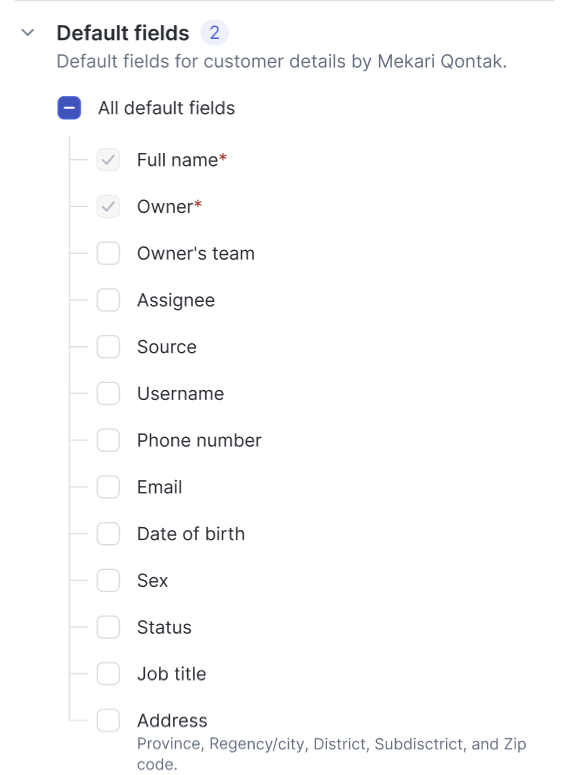Click the Owner checked checkbox

(x=108, y=207)
